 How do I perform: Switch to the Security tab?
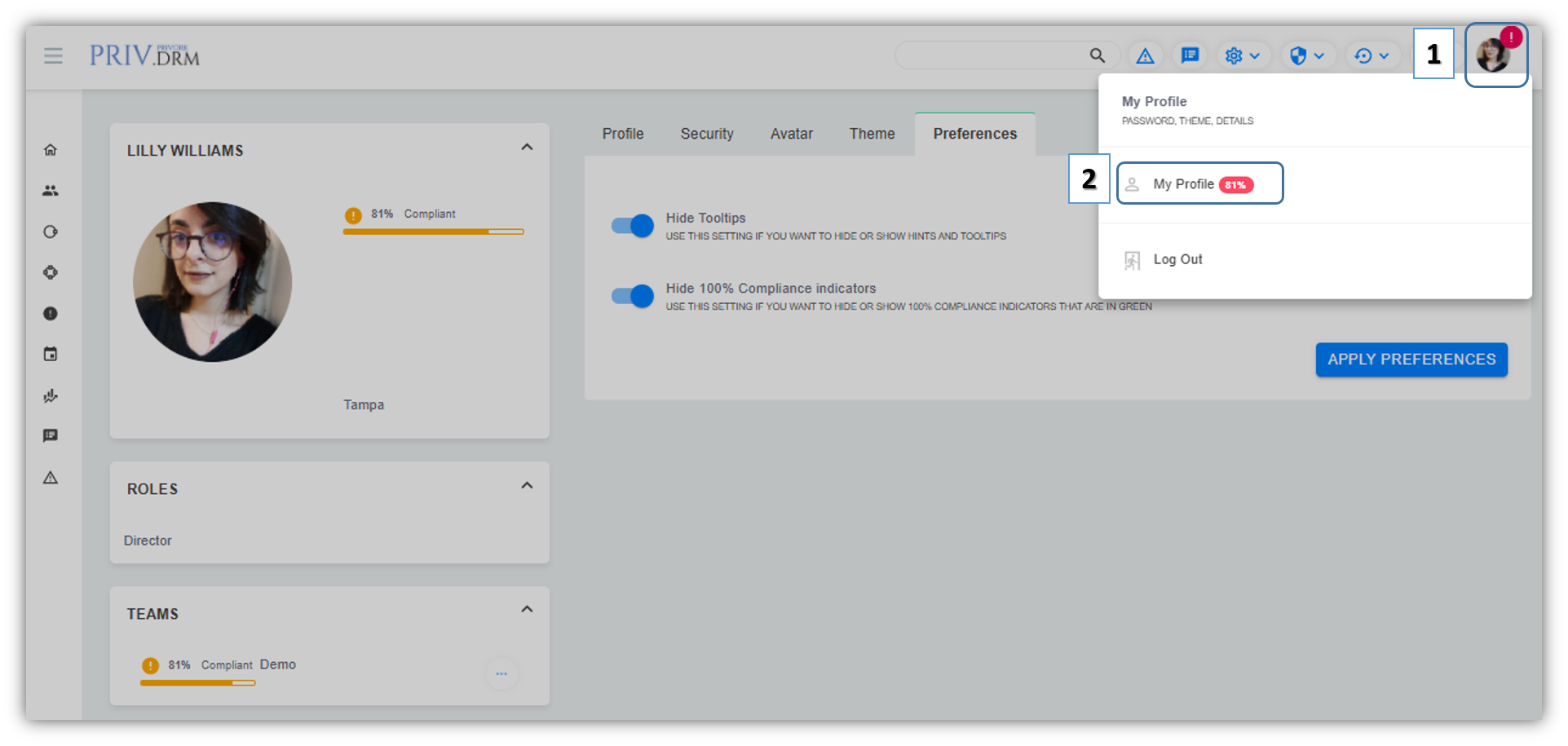pyautogui.click(x=706, y=134)
